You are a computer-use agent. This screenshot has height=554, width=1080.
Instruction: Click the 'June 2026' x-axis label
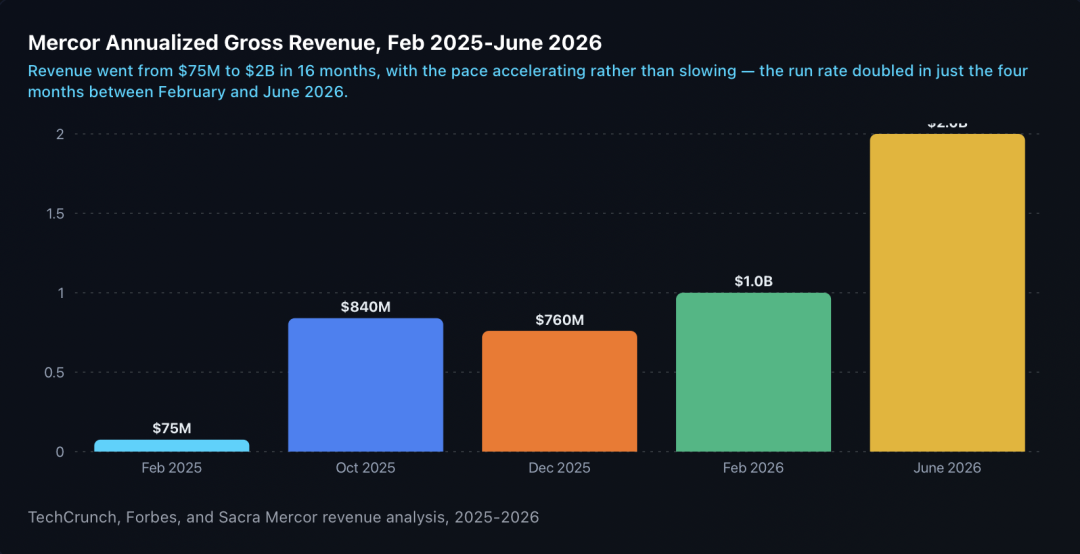tap(947, 468)
